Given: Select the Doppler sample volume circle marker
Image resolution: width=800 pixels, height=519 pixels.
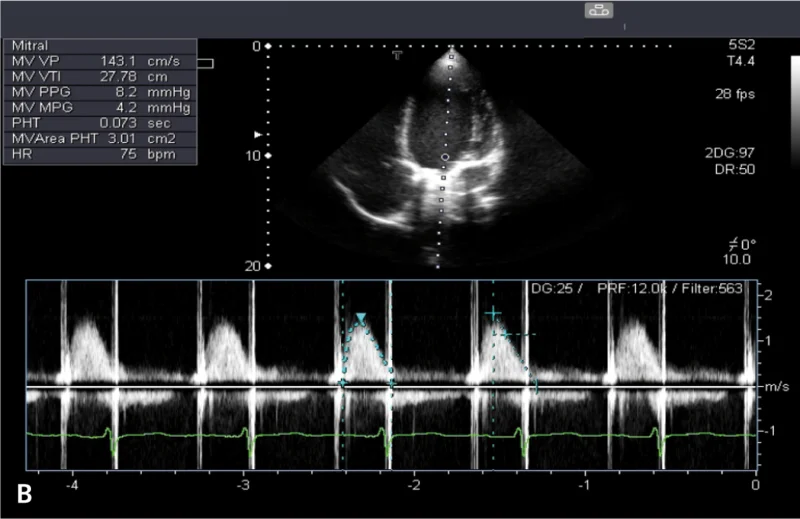Looking at the screenshot, I should click(445, 157).
